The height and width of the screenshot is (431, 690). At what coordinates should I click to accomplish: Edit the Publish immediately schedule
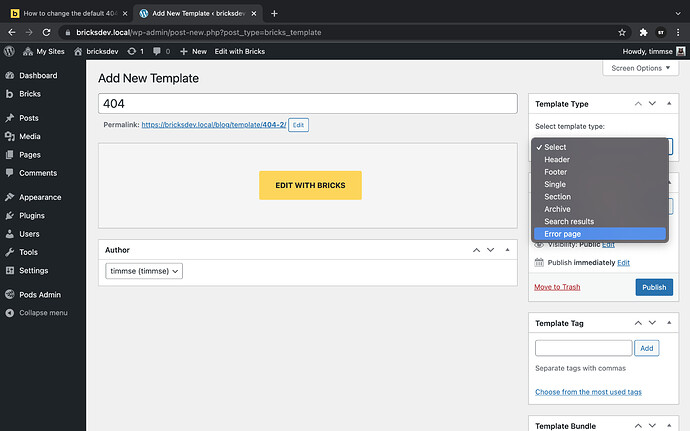pos(623,262)
